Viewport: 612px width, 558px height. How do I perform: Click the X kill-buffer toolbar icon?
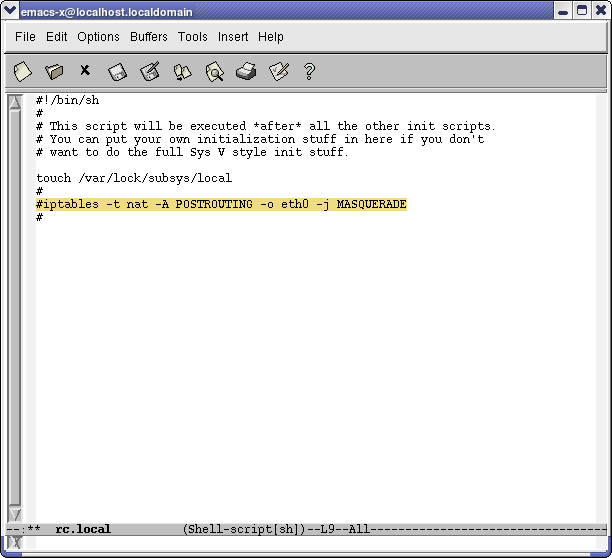click(x=85, y=70)
